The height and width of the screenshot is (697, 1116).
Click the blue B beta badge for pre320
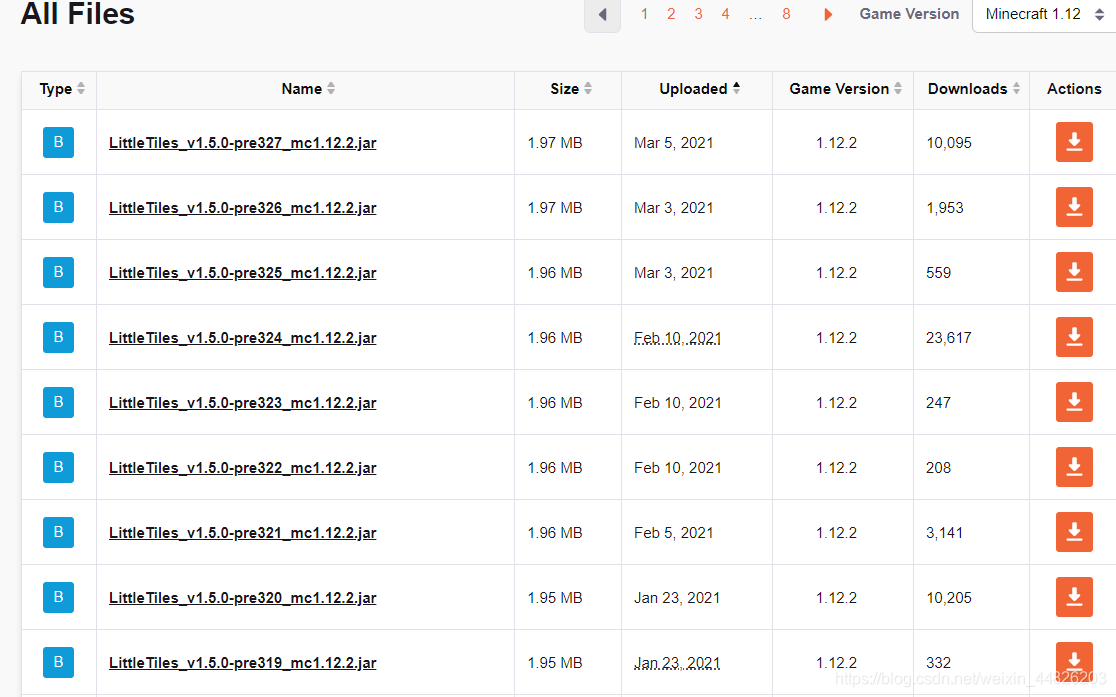(58, 597)
